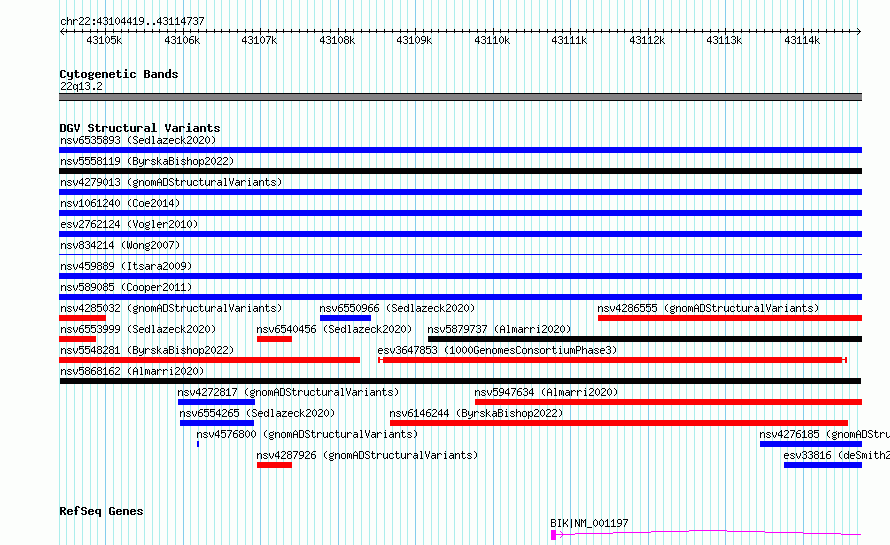Select the blue nsv6554265 variant bar
890x545 pixels.
click(x=217, y=423)
